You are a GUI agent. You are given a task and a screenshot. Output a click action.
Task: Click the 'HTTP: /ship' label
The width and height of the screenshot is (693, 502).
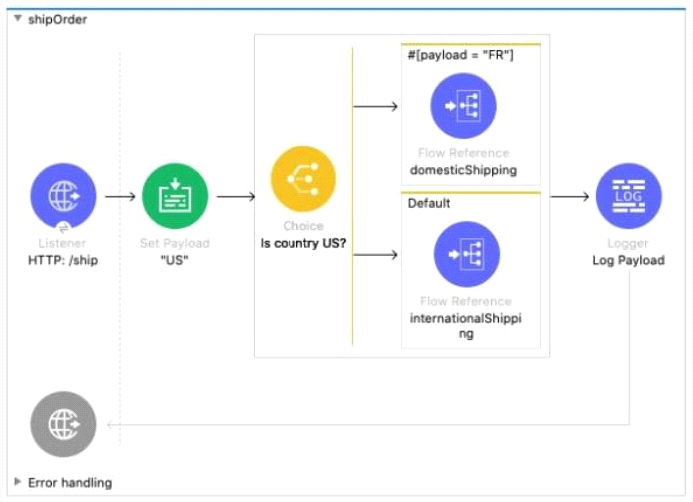pyautogui.click(x=63, y=260)
